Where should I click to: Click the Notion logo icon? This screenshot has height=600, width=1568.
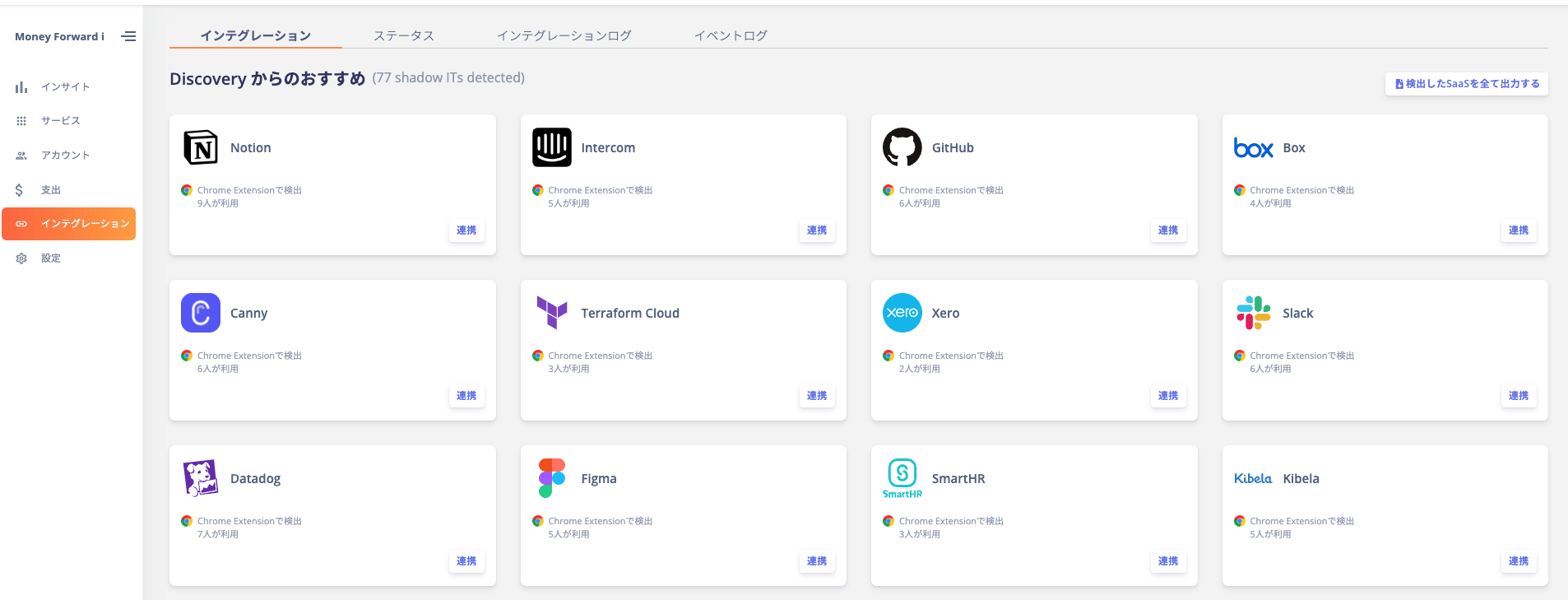[x=201, y=148]
